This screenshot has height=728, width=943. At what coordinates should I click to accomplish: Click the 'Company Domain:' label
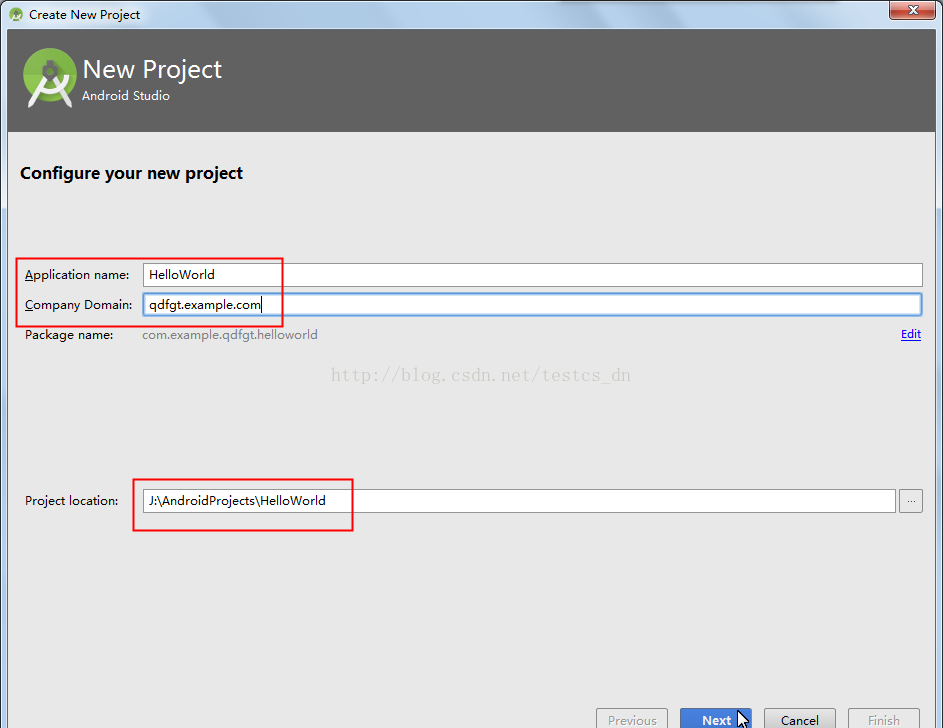tap(79, 305)
